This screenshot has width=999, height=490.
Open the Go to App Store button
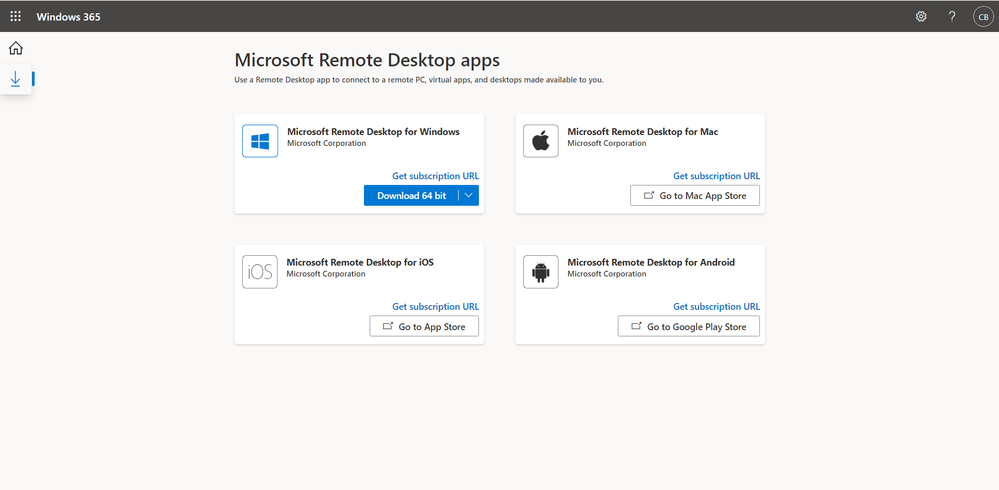point(424,327)
